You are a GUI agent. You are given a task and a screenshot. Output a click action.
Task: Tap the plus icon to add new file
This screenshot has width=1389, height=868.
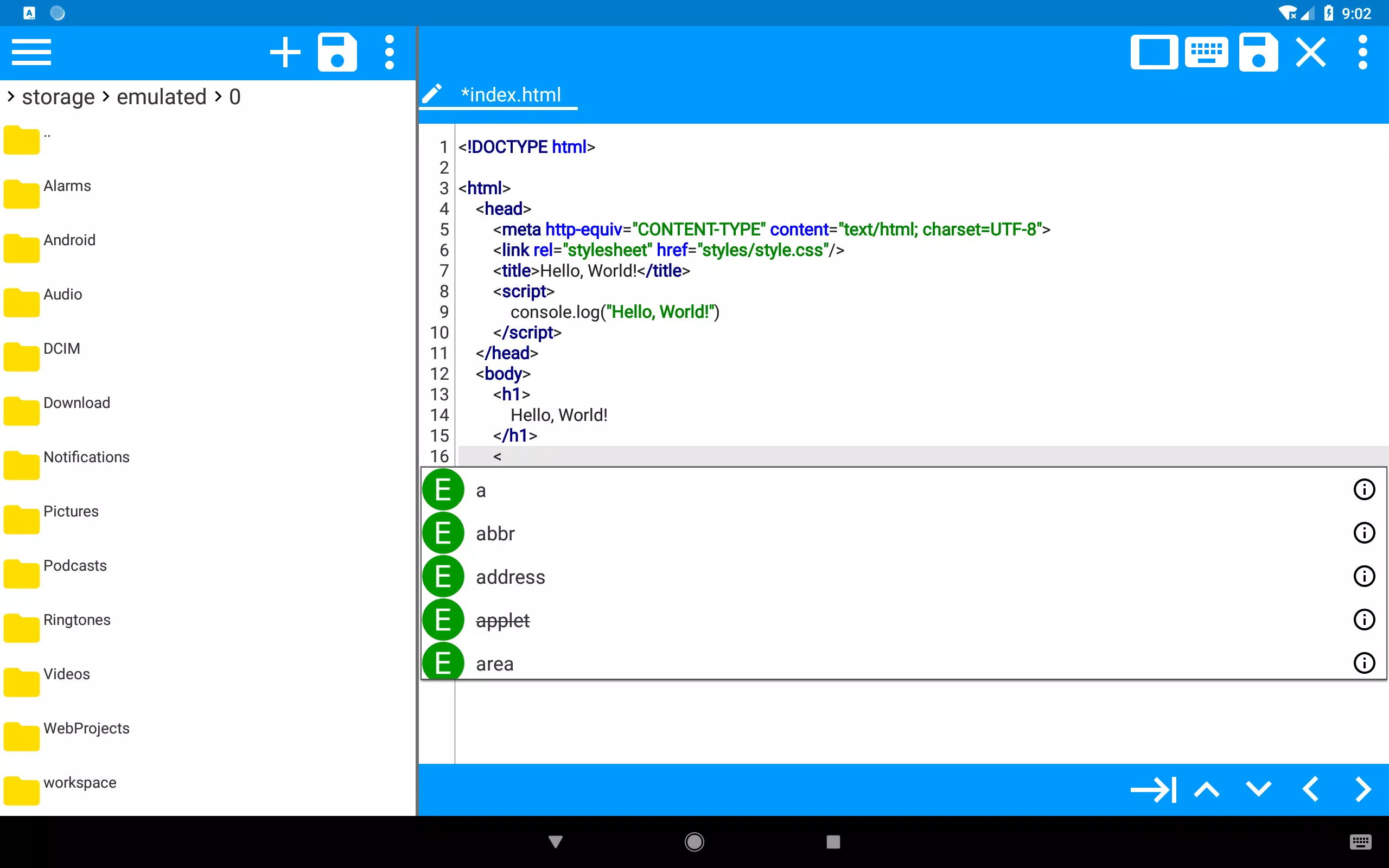point(285,52)
